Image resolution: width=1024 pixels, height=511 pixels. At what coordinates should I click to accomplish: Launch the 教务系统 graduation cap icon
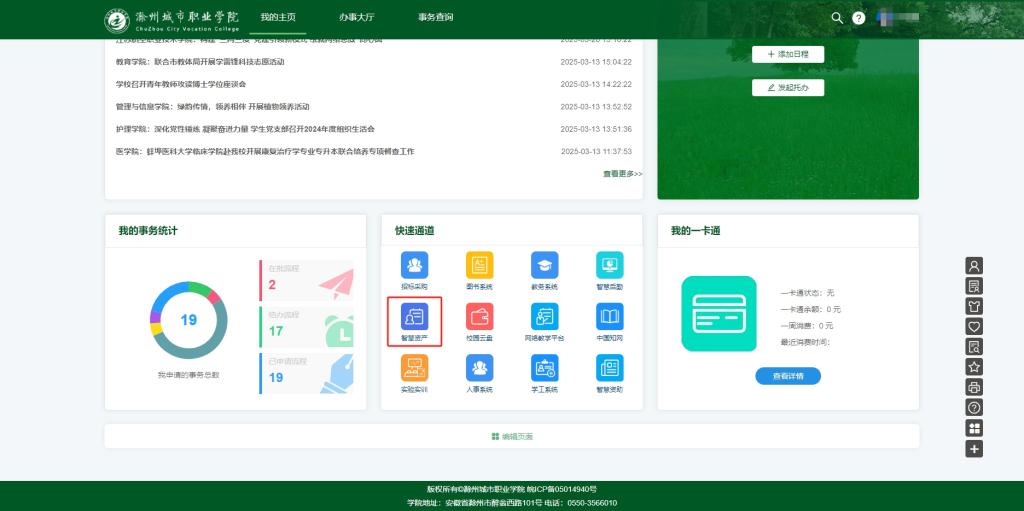point(544,265)
